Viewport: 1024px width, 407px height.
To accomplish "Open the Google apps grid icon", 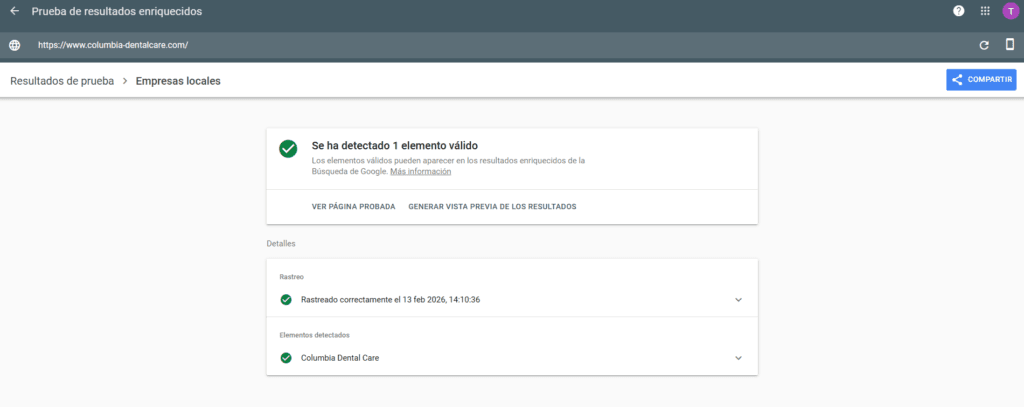I will click(985, 11).
